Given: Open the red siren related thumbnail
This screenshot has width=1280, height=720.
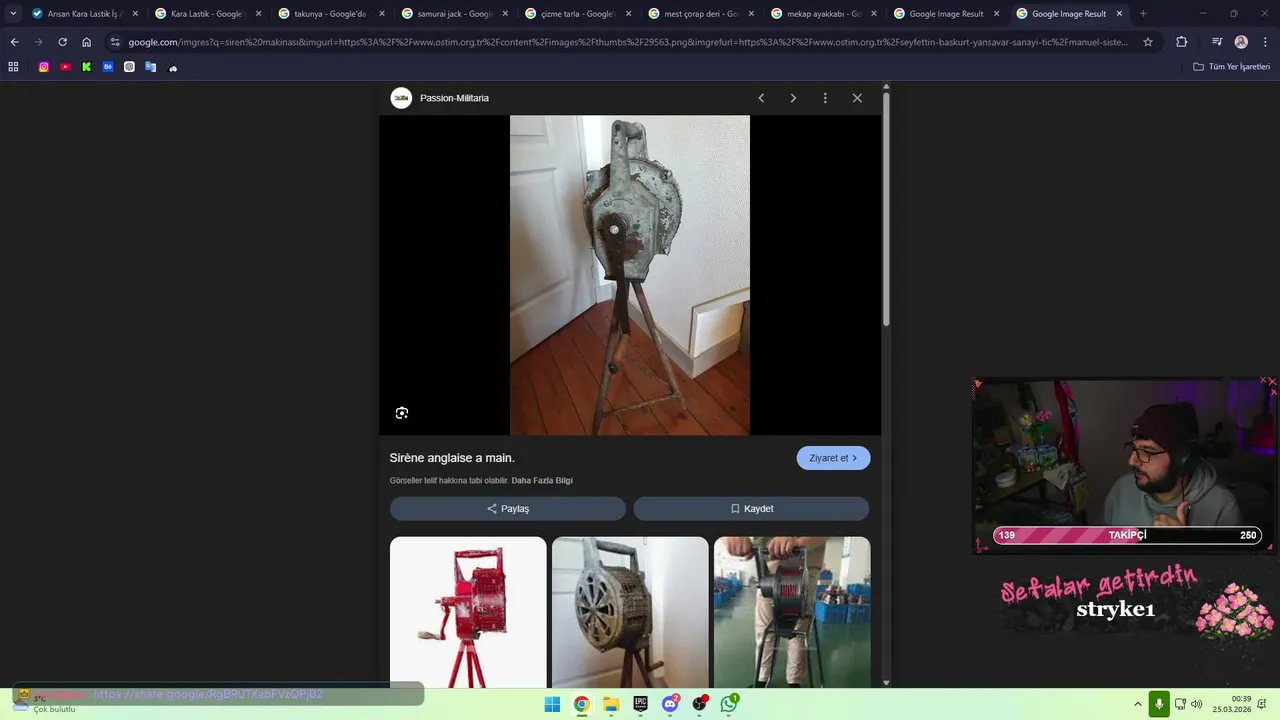Looking at the screenshot, I should click(x=468, y=612).
